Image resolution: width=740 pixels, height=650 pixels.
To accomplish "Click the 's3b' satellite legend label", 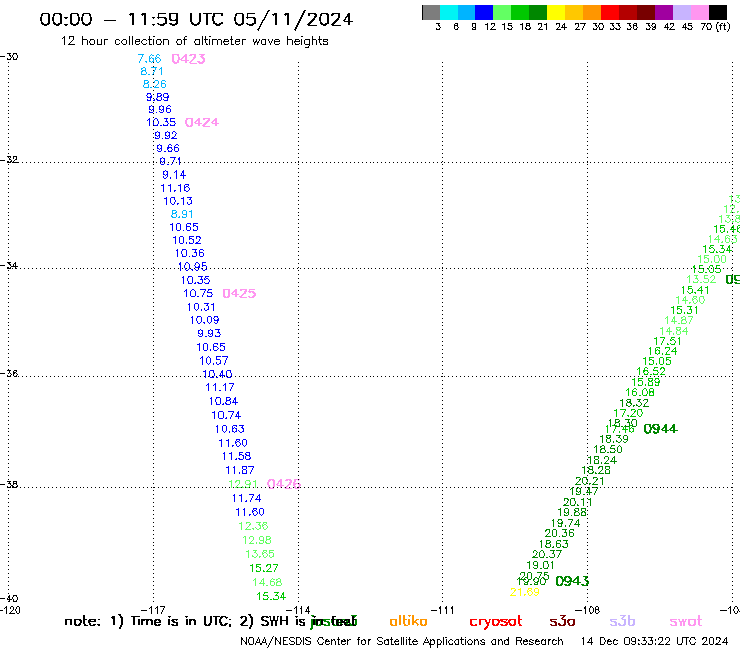I will coord(622,622).
